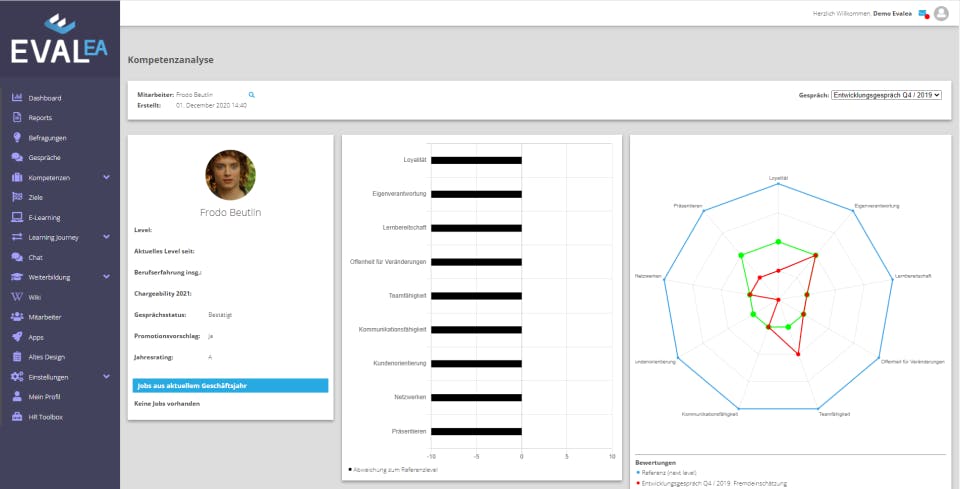Screen dimensions: 960x489
Task: Go to Mitarbeiter page
Action: coord(45,317)
